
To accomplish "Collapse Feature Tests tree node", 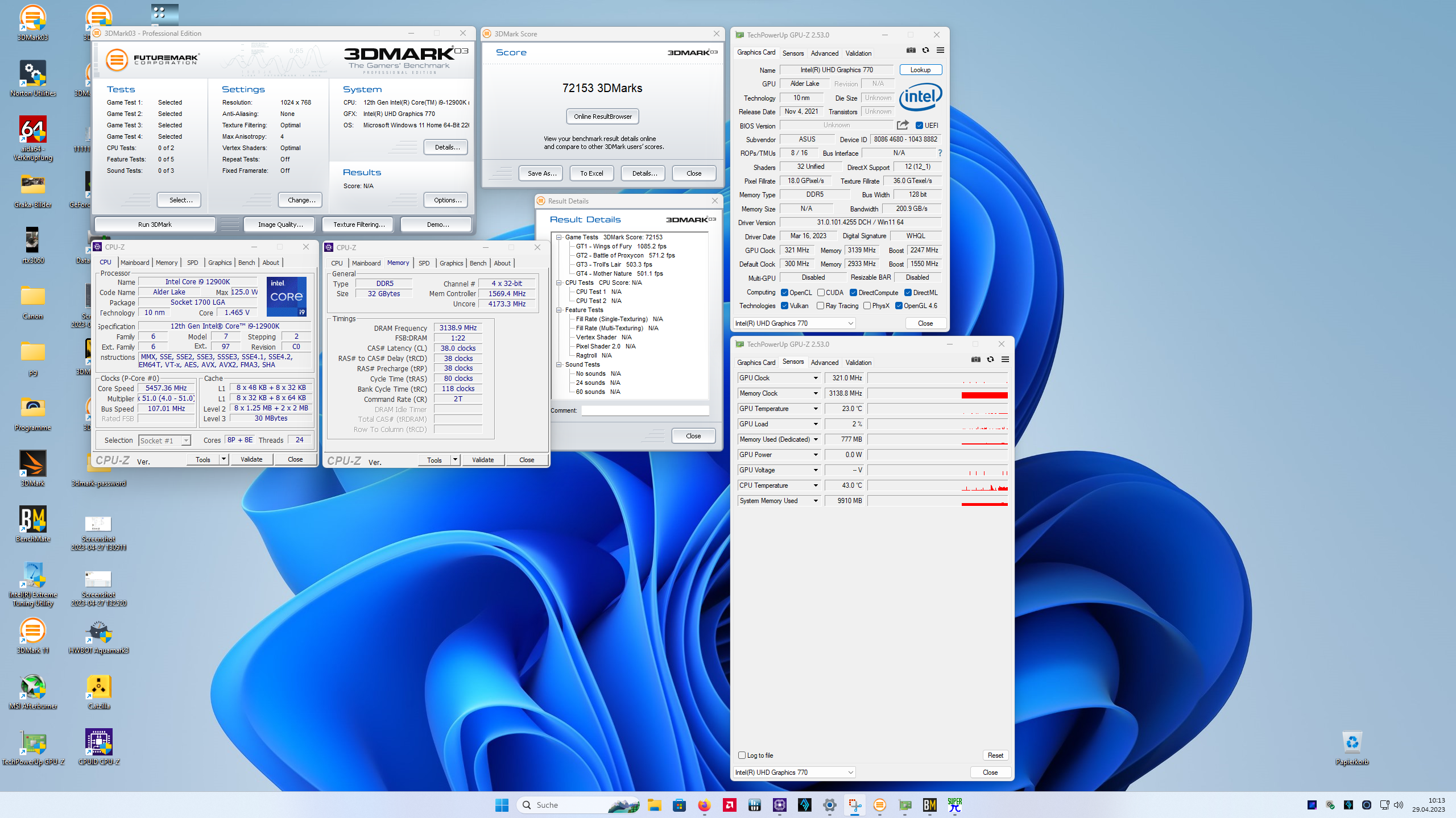I will [559, 310].
